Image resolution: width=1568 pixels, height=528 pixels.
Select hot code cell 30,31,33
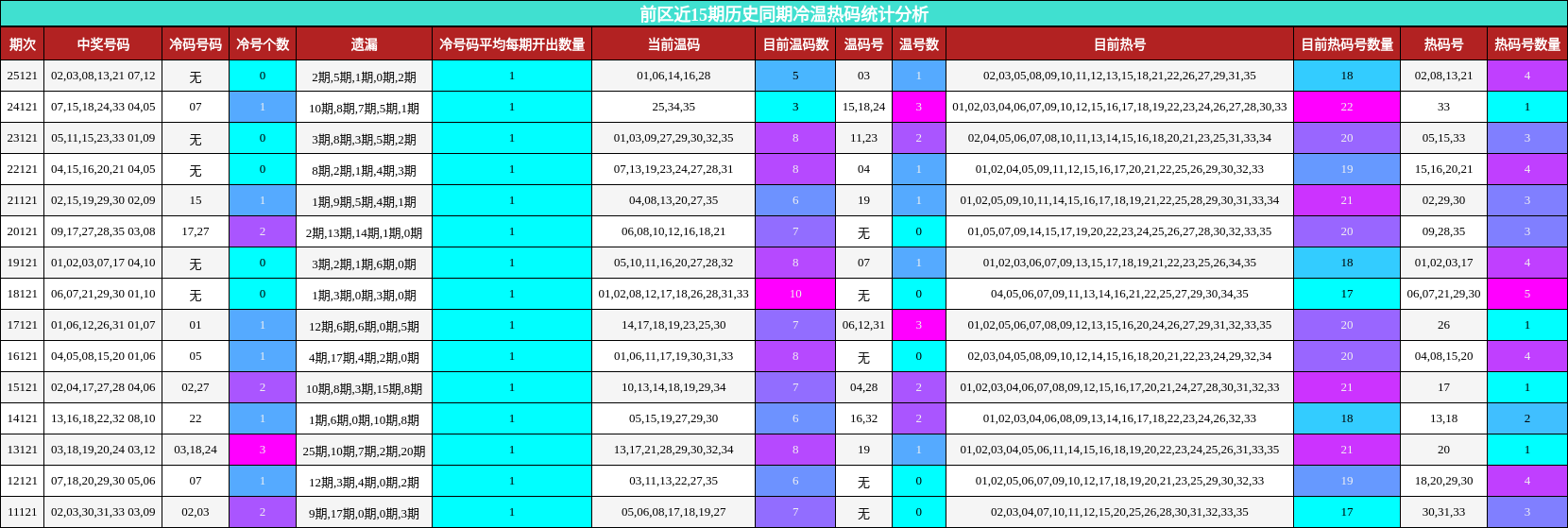point(1443,512)
